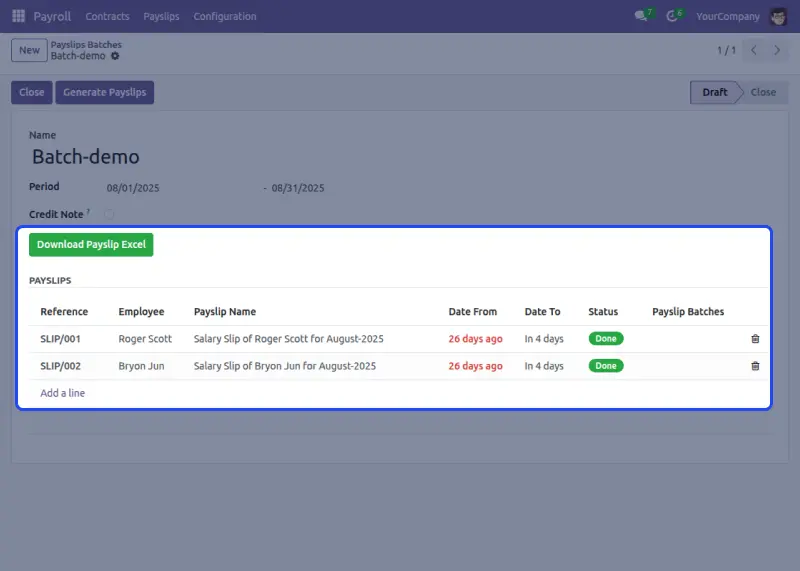Image resolution: width=800 pixels, height=571 pixels.
Task: Select the Close status stage
Action: (x=763, y=92)
